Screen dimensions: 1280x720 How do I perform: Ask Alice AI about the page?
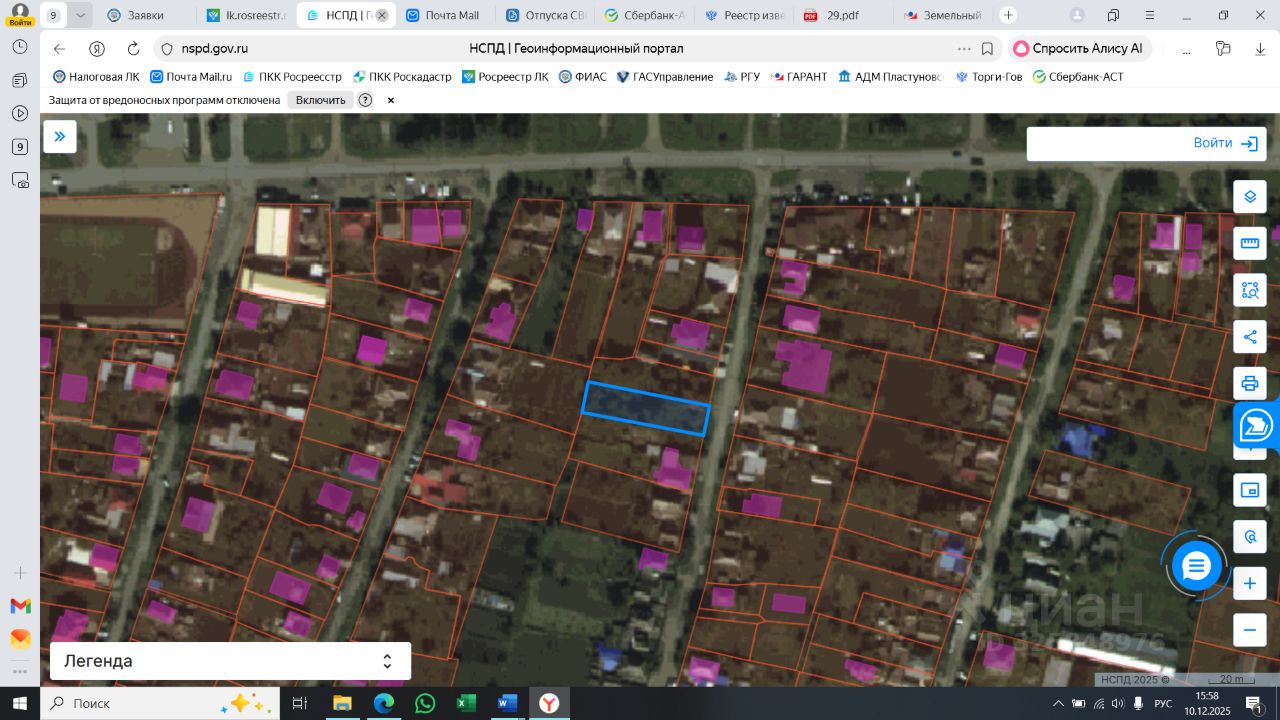pos(1080,49)
